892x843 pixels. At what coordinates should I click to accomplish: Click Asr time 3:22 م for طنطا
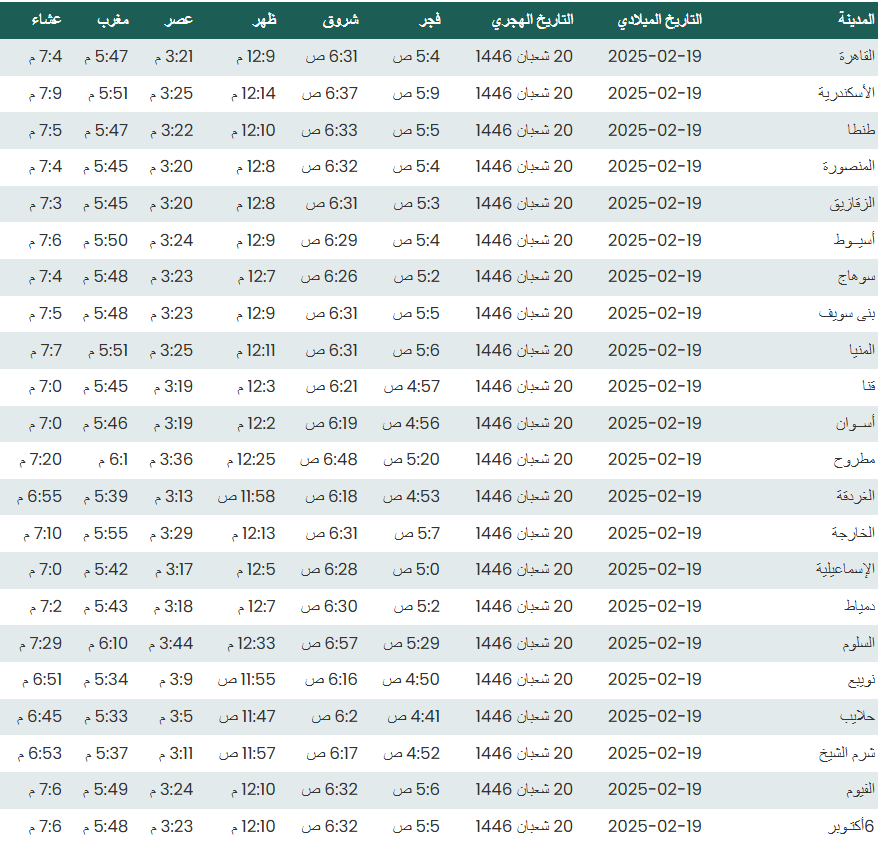(x=172, y=130)
